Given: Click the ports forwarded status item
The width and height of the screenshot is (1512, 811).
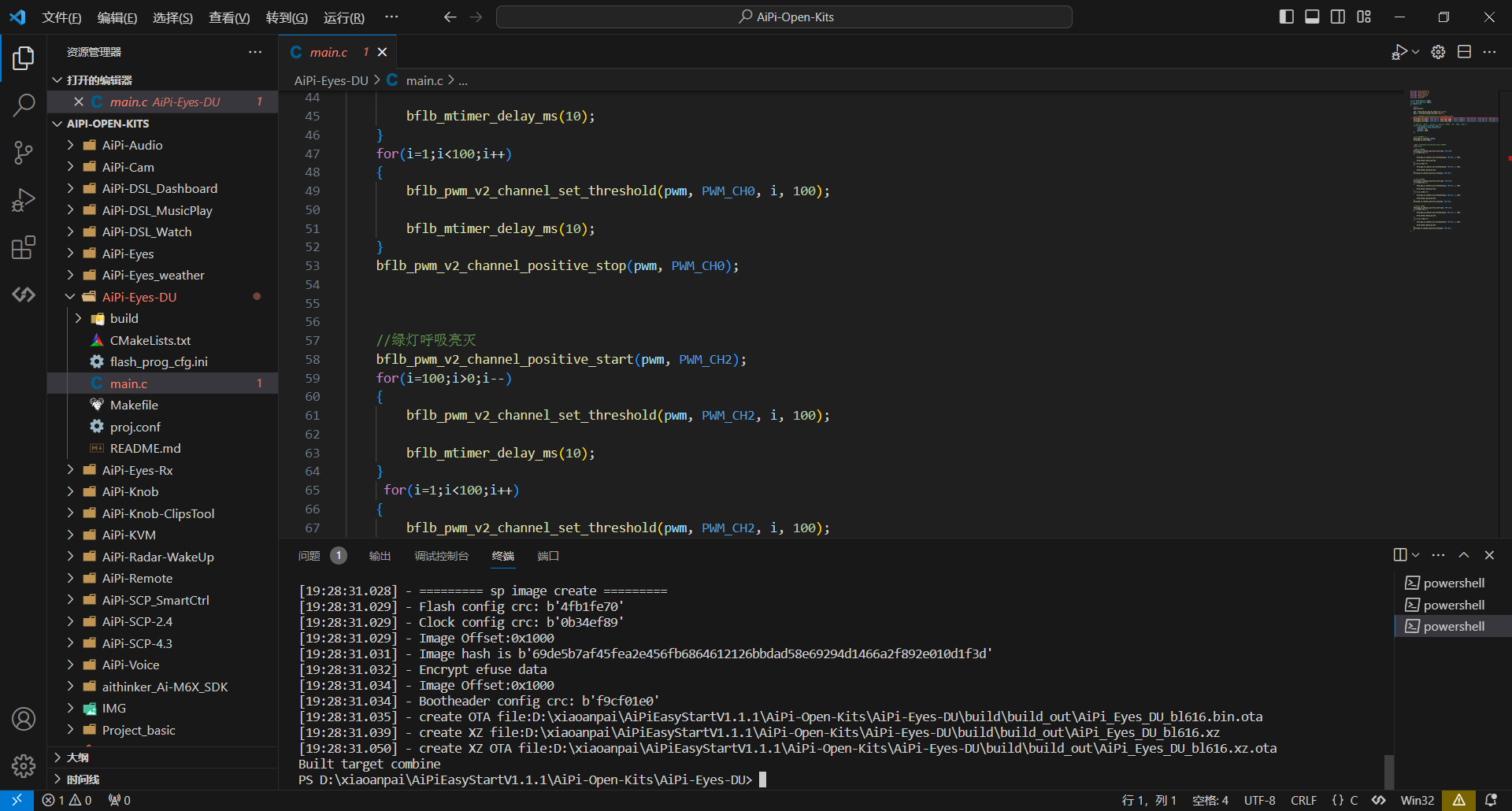Looking at the screenshot, I should [120, 800].
